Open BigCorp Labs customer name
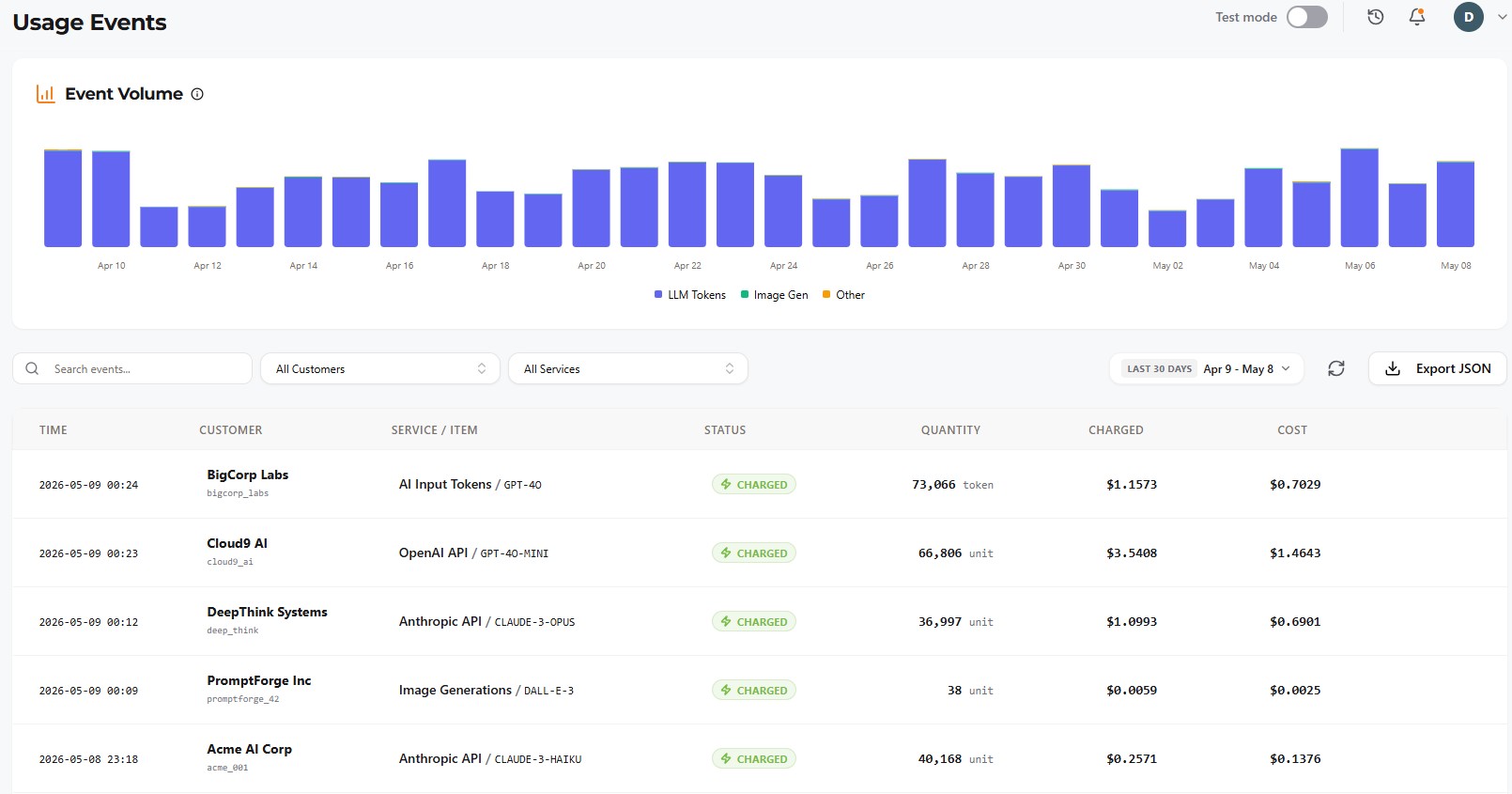Screen dimensions: 1512x794 pyautogui.click(x=248, y=475)
